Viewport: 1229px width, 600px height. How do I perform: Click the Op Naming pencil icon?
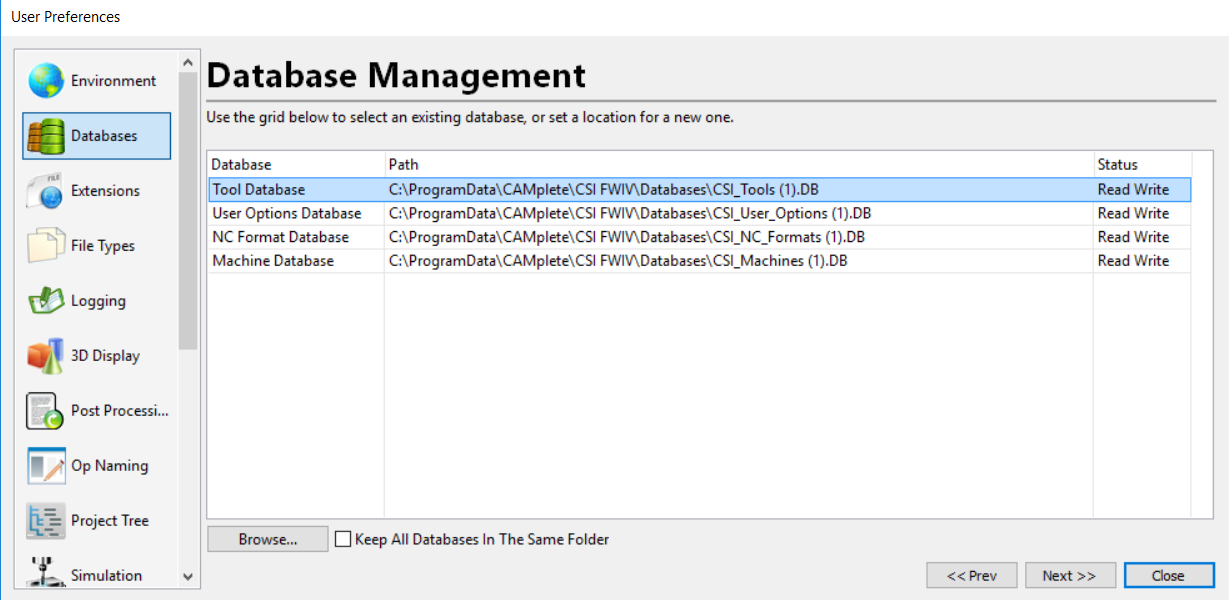click(46, 466)
